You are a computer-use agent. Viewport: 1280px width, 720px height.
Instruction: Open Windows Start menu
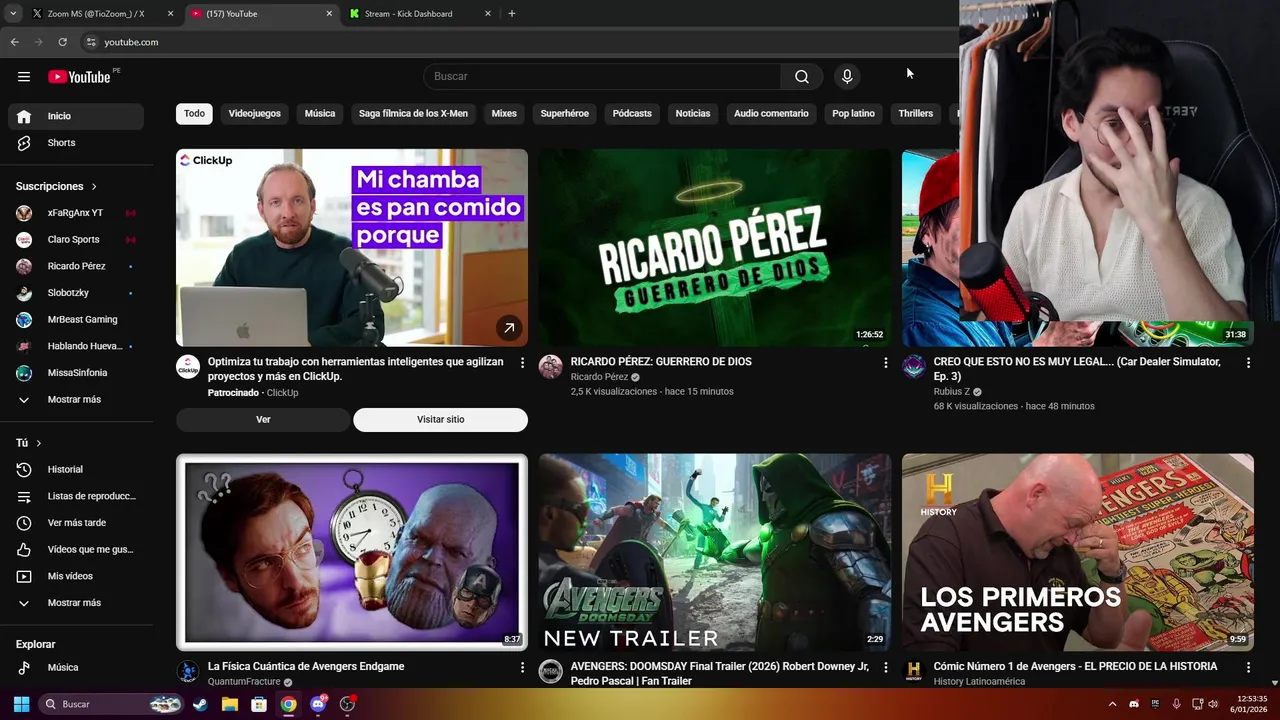(x=21, y=704)
